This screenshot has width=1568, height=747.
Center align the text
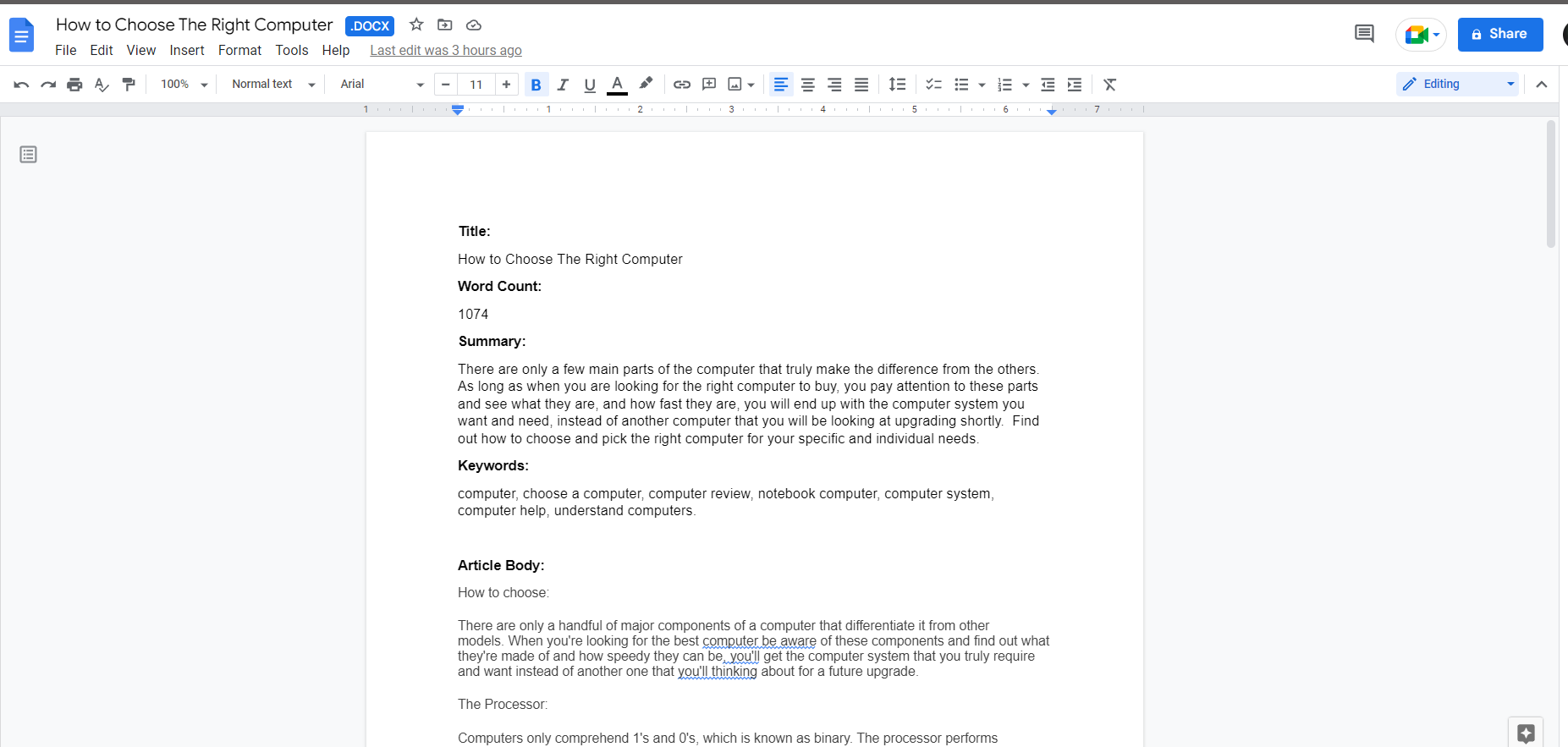[x=808, y=85]
